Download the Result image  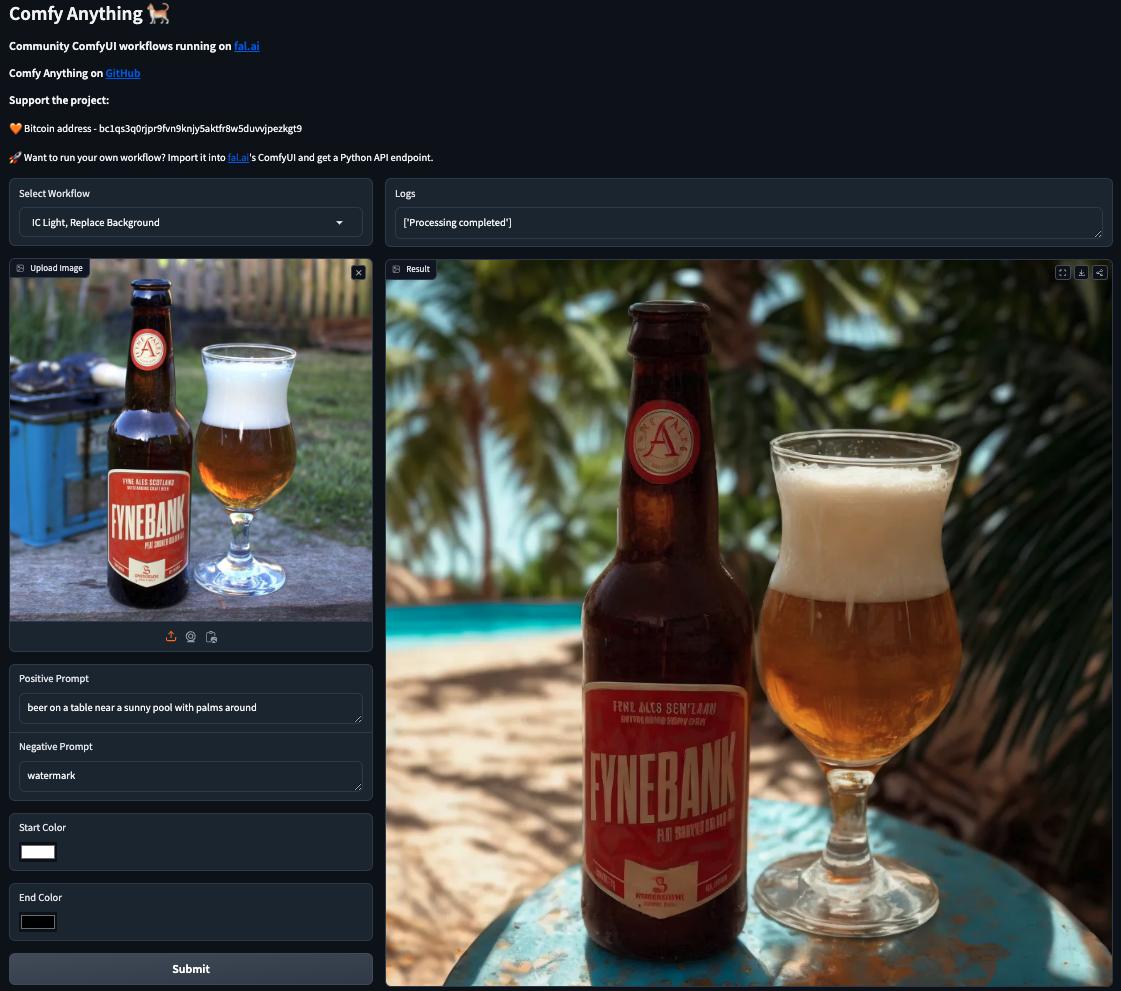point(1081,272)
